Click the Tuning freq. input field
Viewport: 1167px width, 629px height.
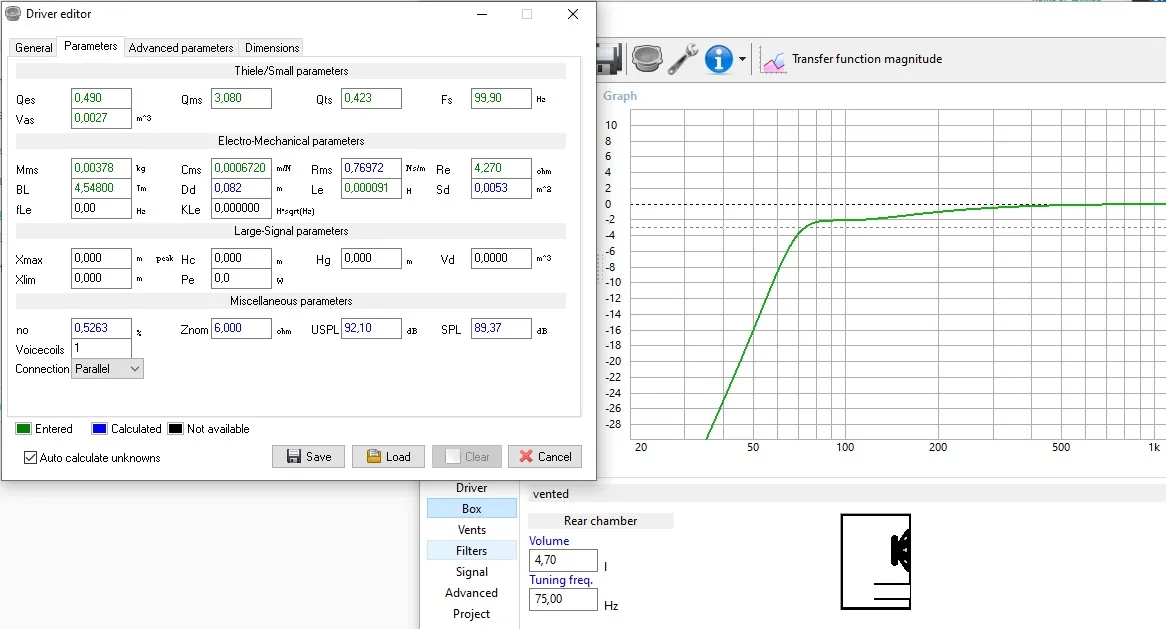pos(563,600)
